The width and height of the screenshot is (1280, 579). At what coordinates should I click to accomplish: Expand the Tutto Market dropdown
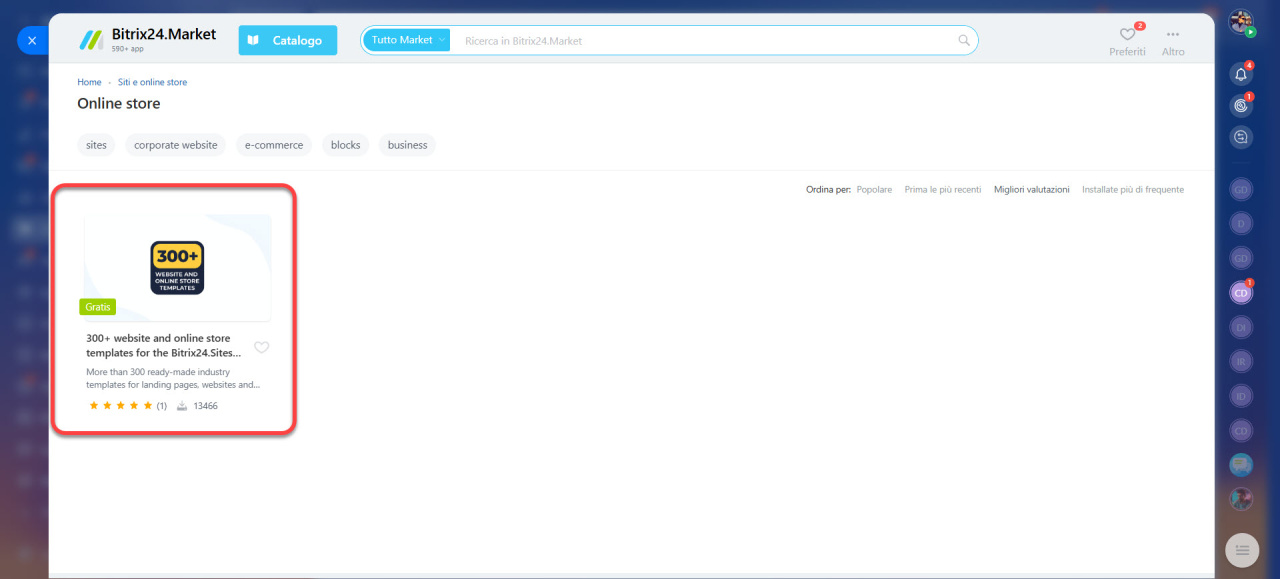pos(407,40)
